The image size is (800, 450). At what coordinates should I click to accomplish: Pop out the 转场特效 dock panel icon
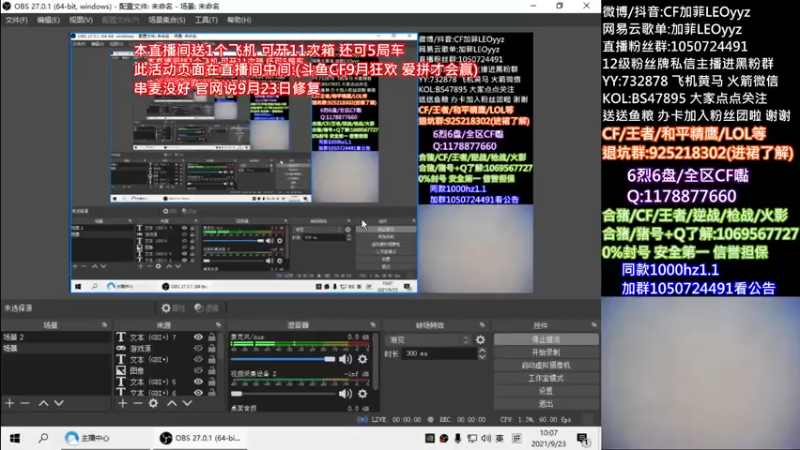pyautogui.click(x=482, y=325)
